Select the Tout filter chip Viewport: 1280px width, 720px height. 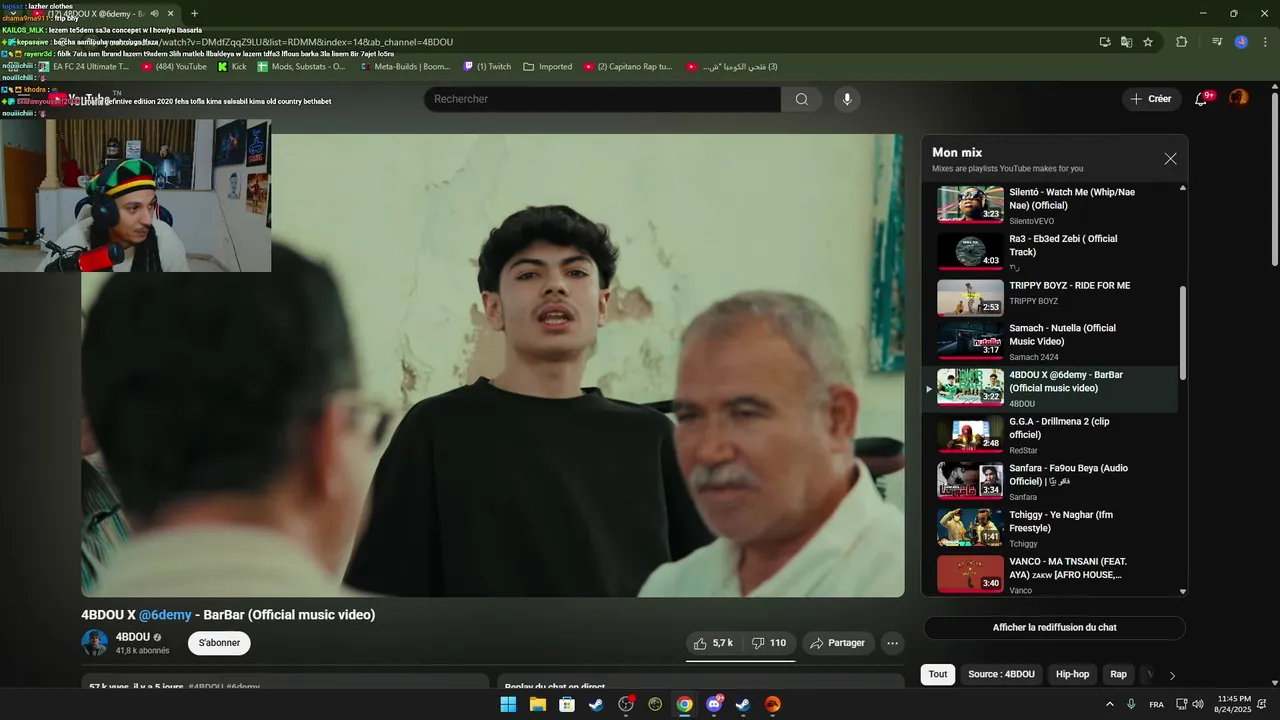click(x=938, y=674)
